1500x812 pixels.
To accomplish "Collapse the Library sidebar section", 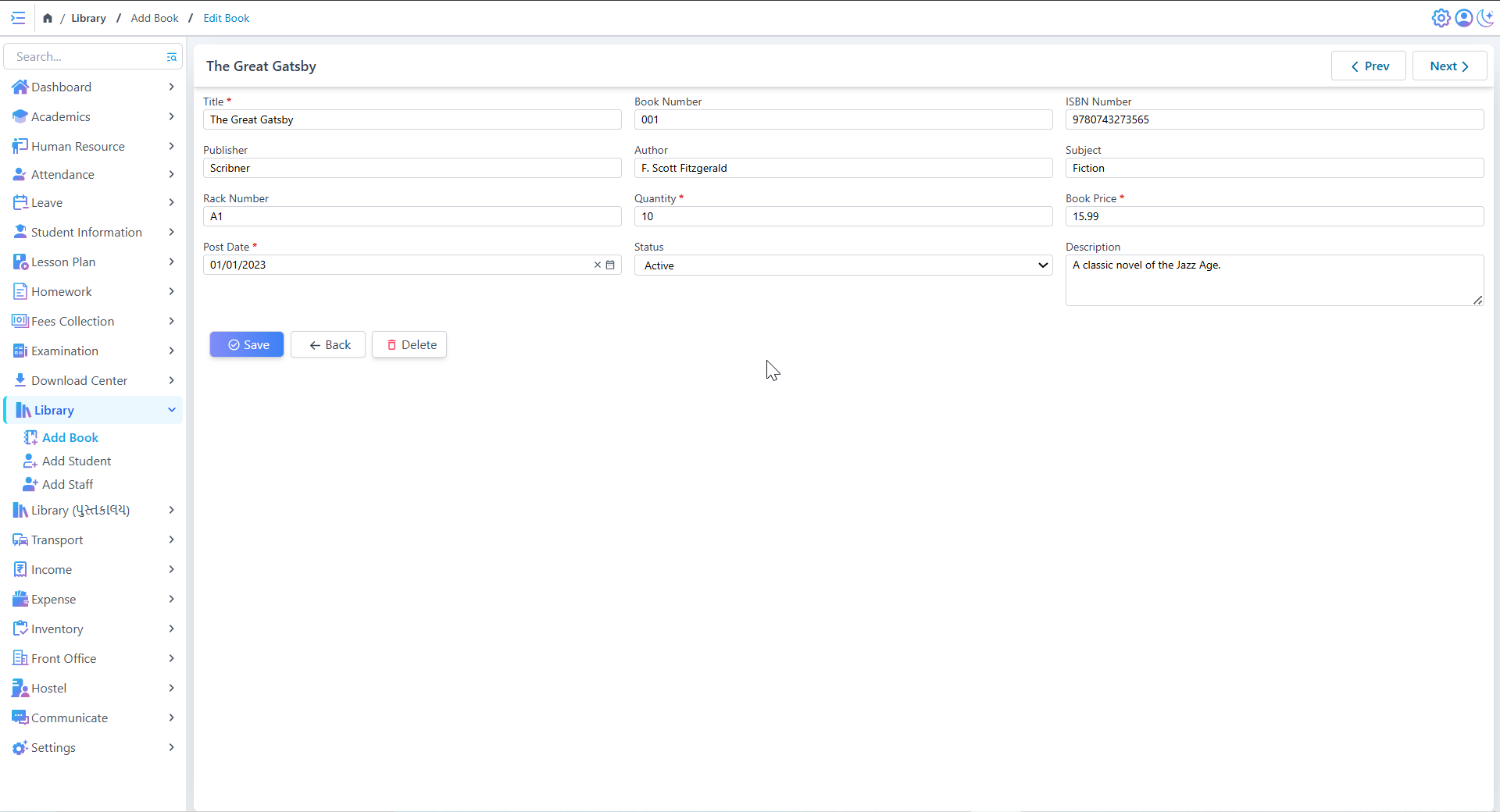I will [171, 410].
